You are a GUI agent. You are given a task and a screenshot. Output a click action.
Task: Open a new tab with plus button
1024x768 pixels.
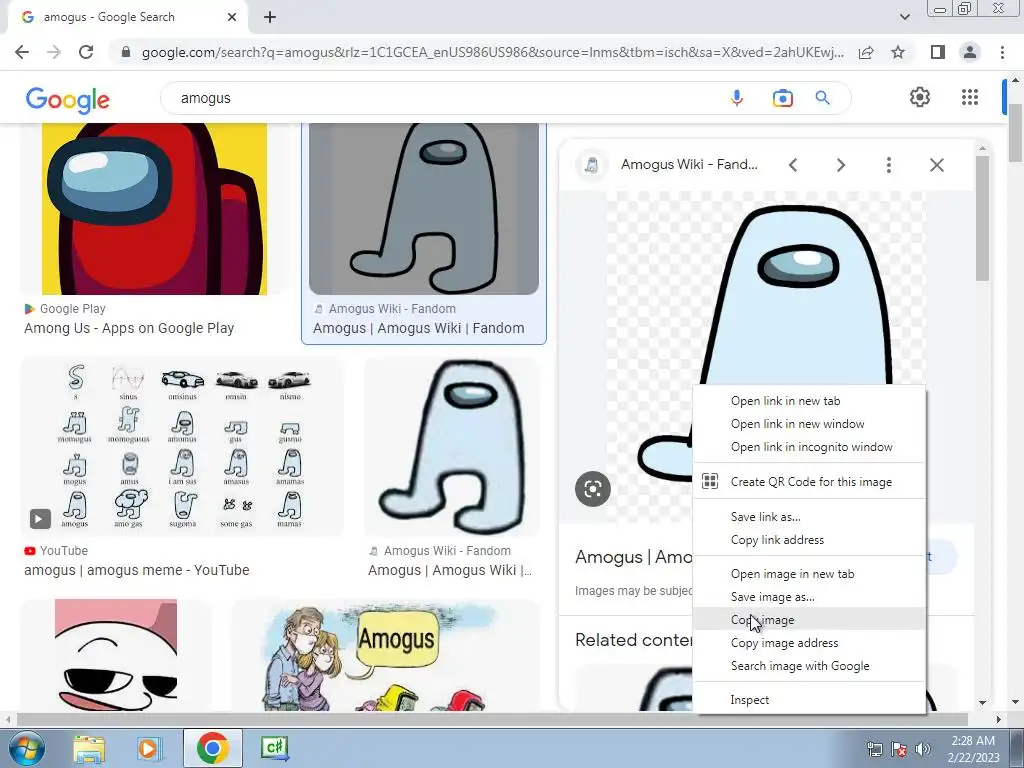pyautogui.click(x=270, y=18)
